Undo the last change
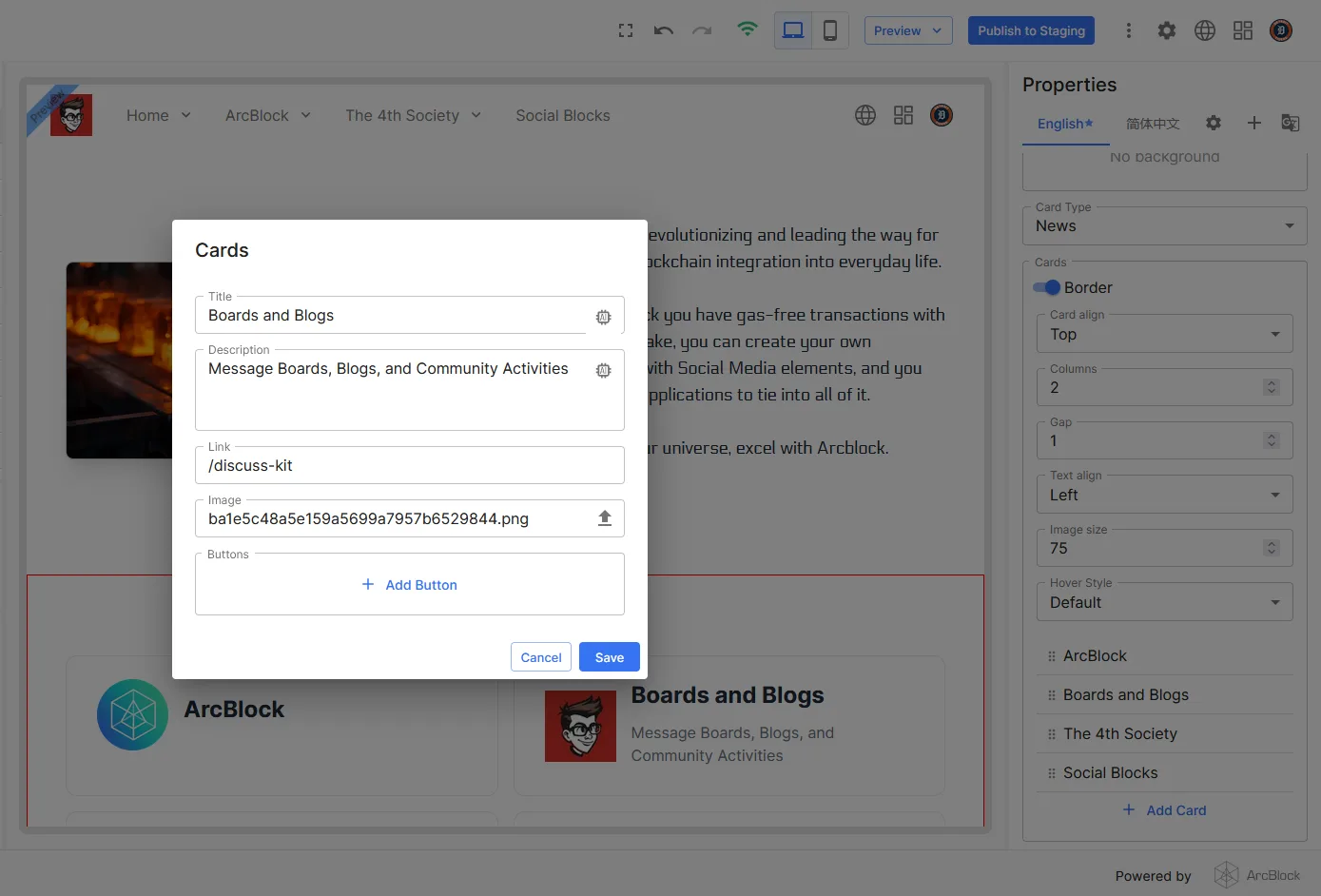The height and width of the screenshot is (896, 1321). [664, 30]
